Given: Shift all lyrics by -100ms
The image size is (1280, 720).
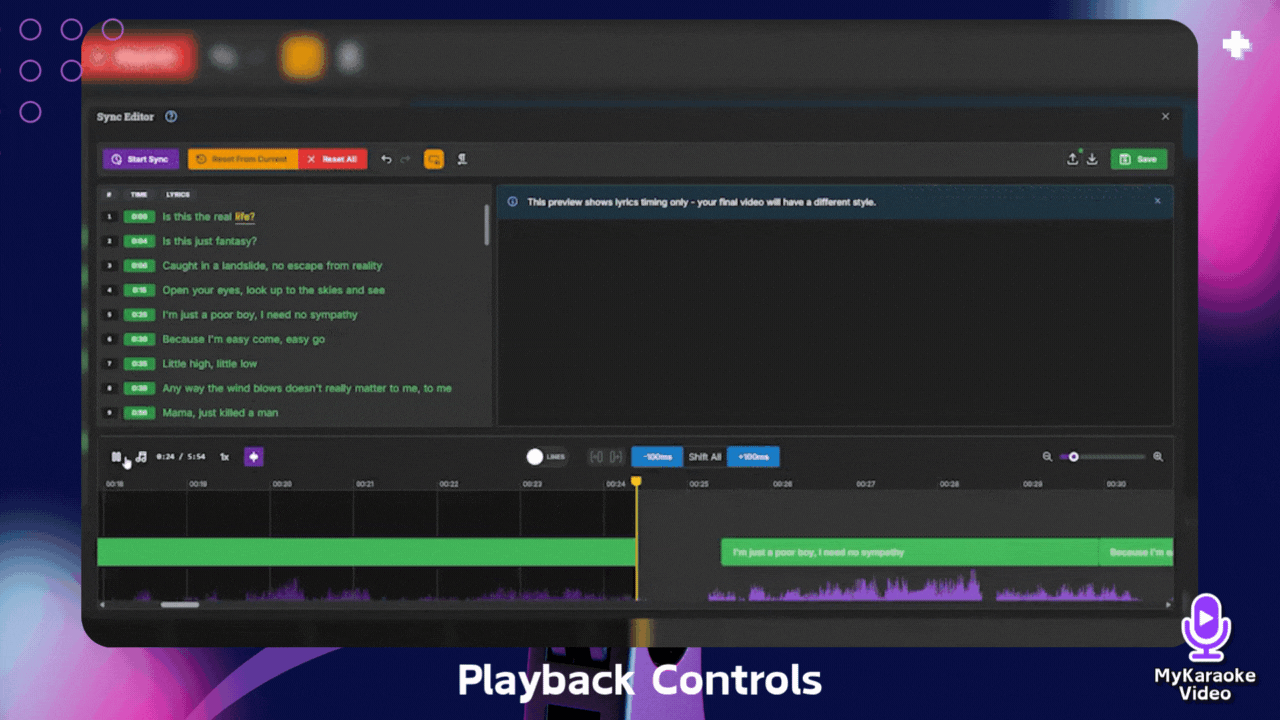Looking at the screenshot, I should click(x=657, y=457).
